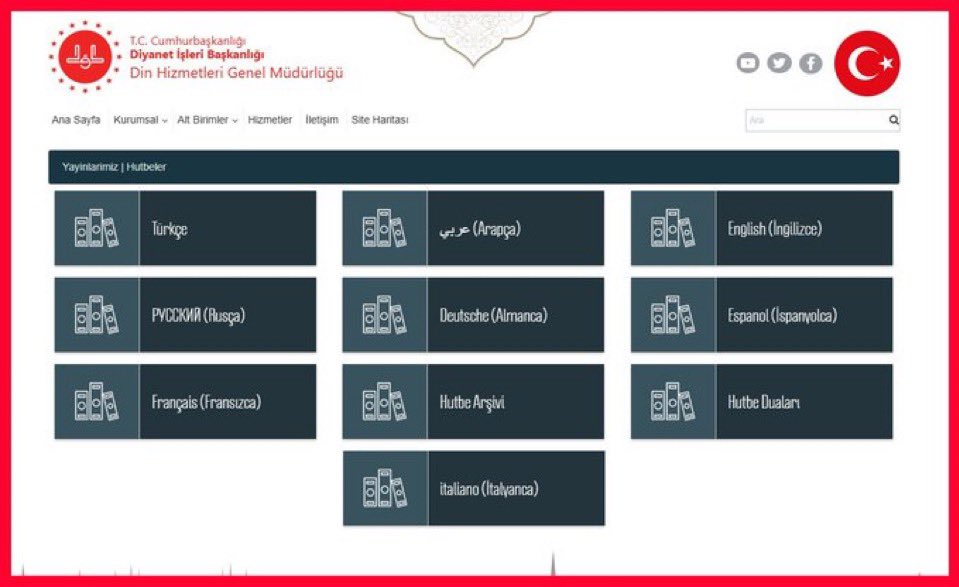Viewport: 959px width, 587px height.
Task: Expand the Alt Birimler dropdown menu
Action: (x=207, y=120)
